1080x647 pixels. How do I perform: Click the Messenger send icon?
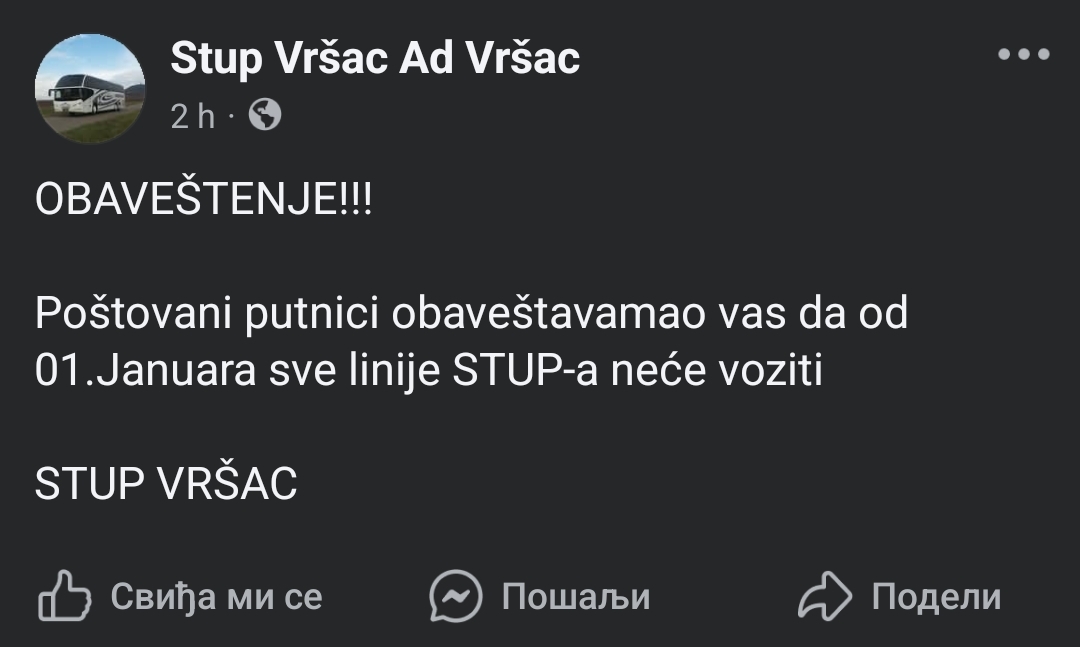point(456,597)
